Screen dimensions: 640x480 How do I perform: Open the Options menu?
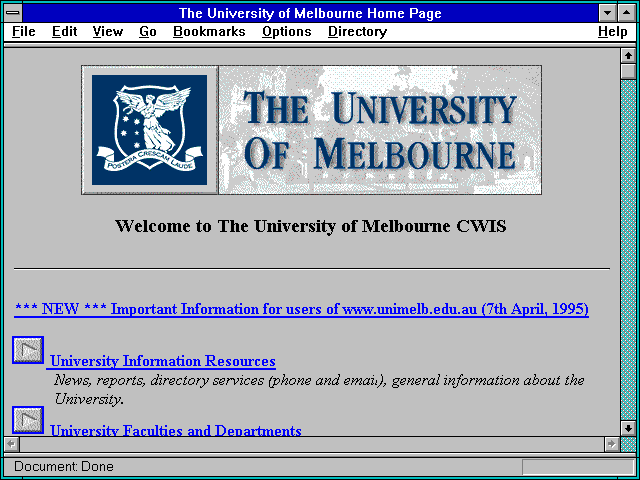pyautogui.click(x=287, y=32)
